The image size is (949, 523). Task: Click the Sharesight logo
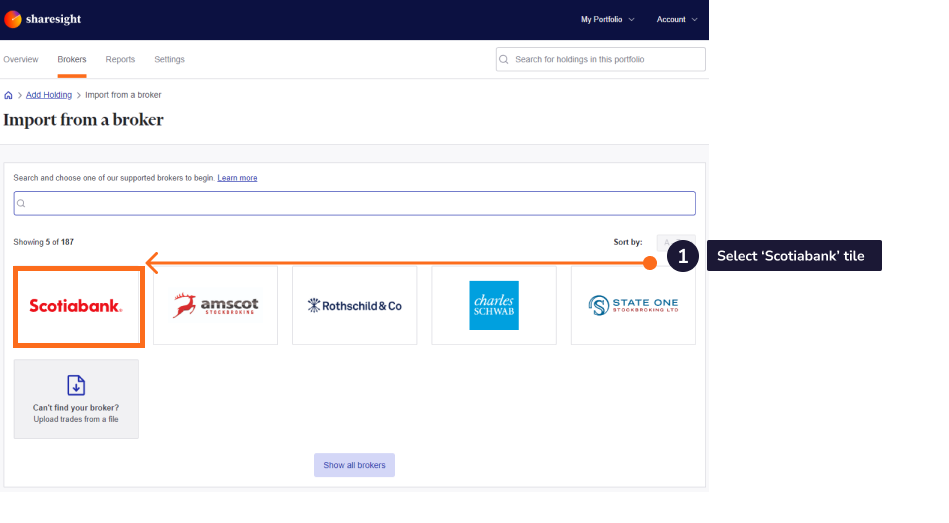coord(42,19)
